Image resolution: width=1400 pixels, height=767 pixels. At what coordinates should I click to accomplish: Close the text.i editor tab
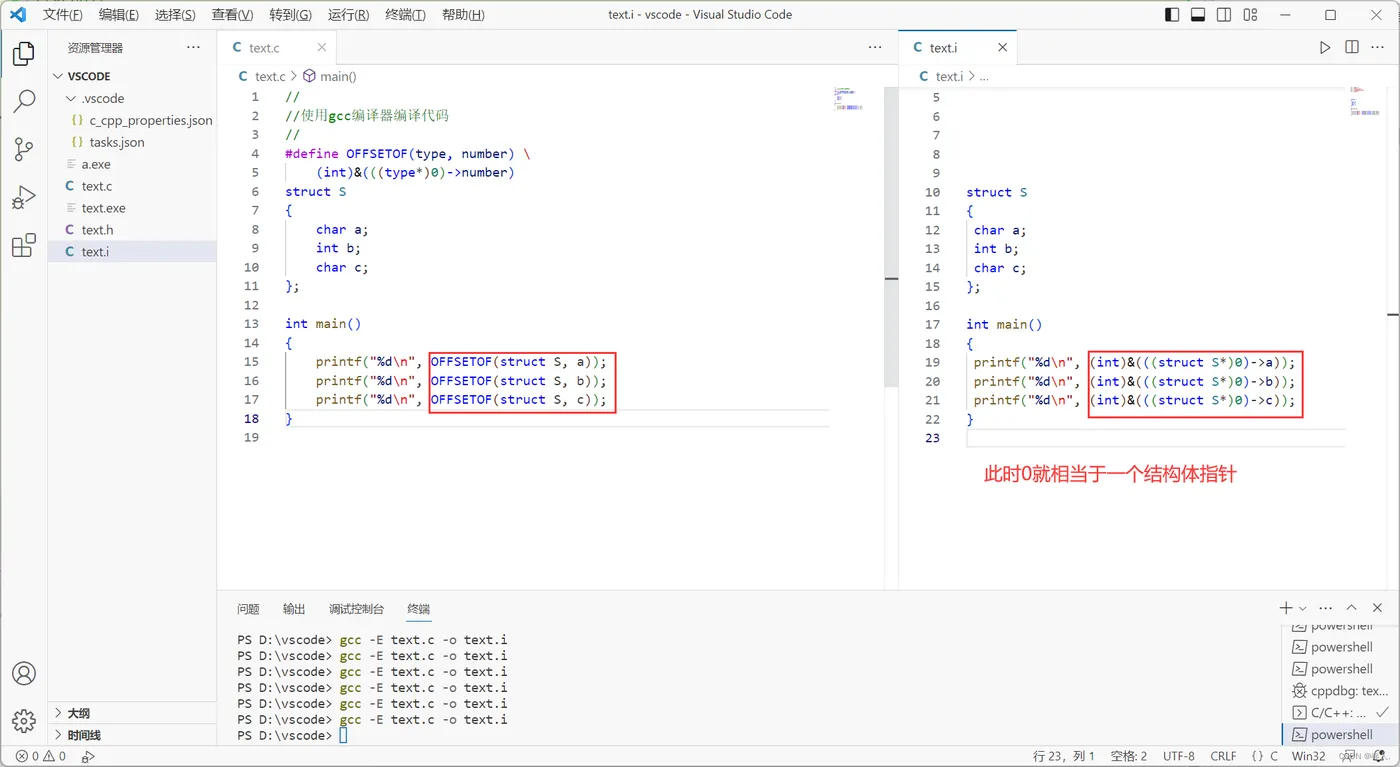1003,47
